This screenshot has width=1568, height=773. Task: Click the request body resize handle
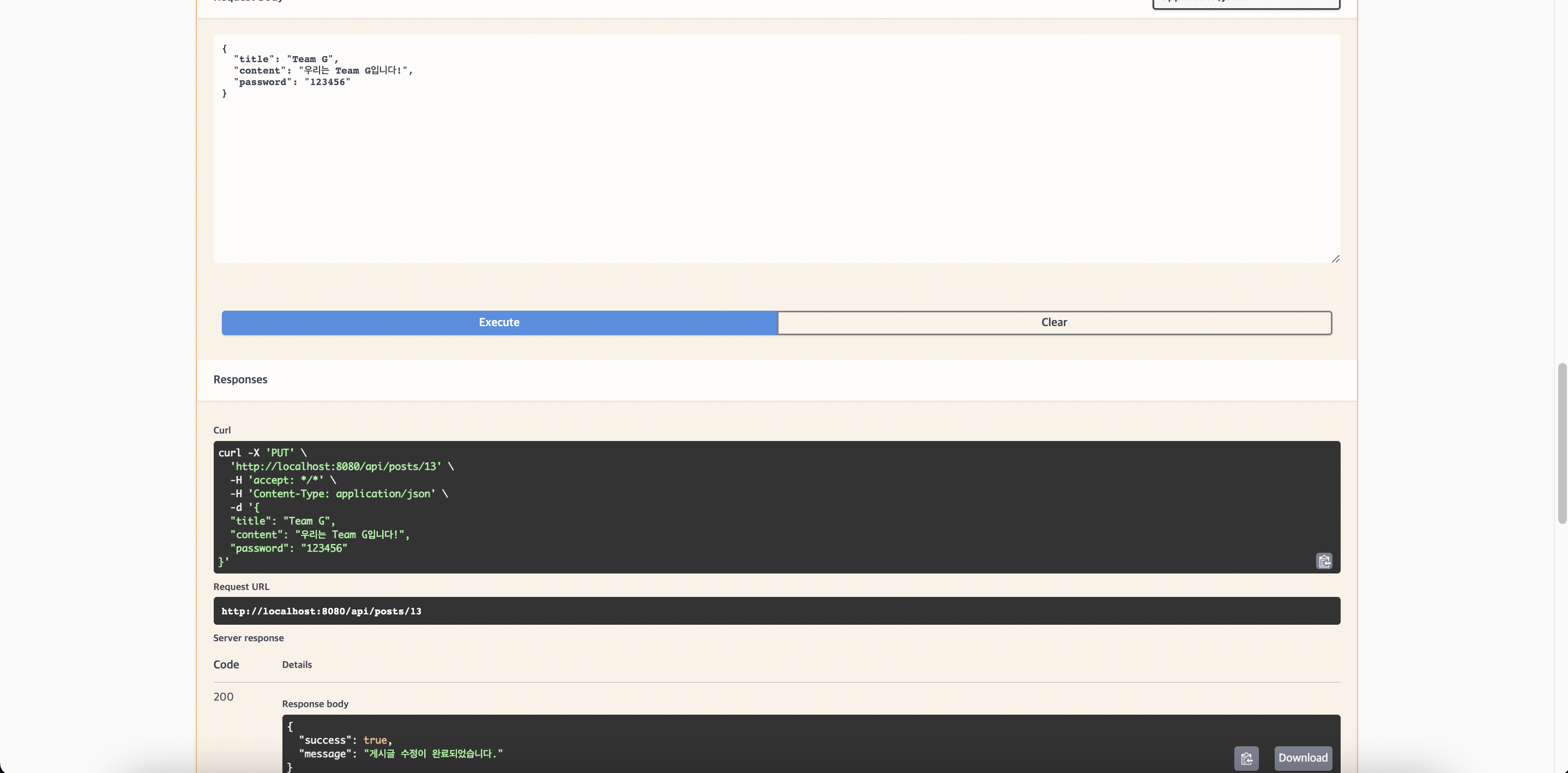1336,259
